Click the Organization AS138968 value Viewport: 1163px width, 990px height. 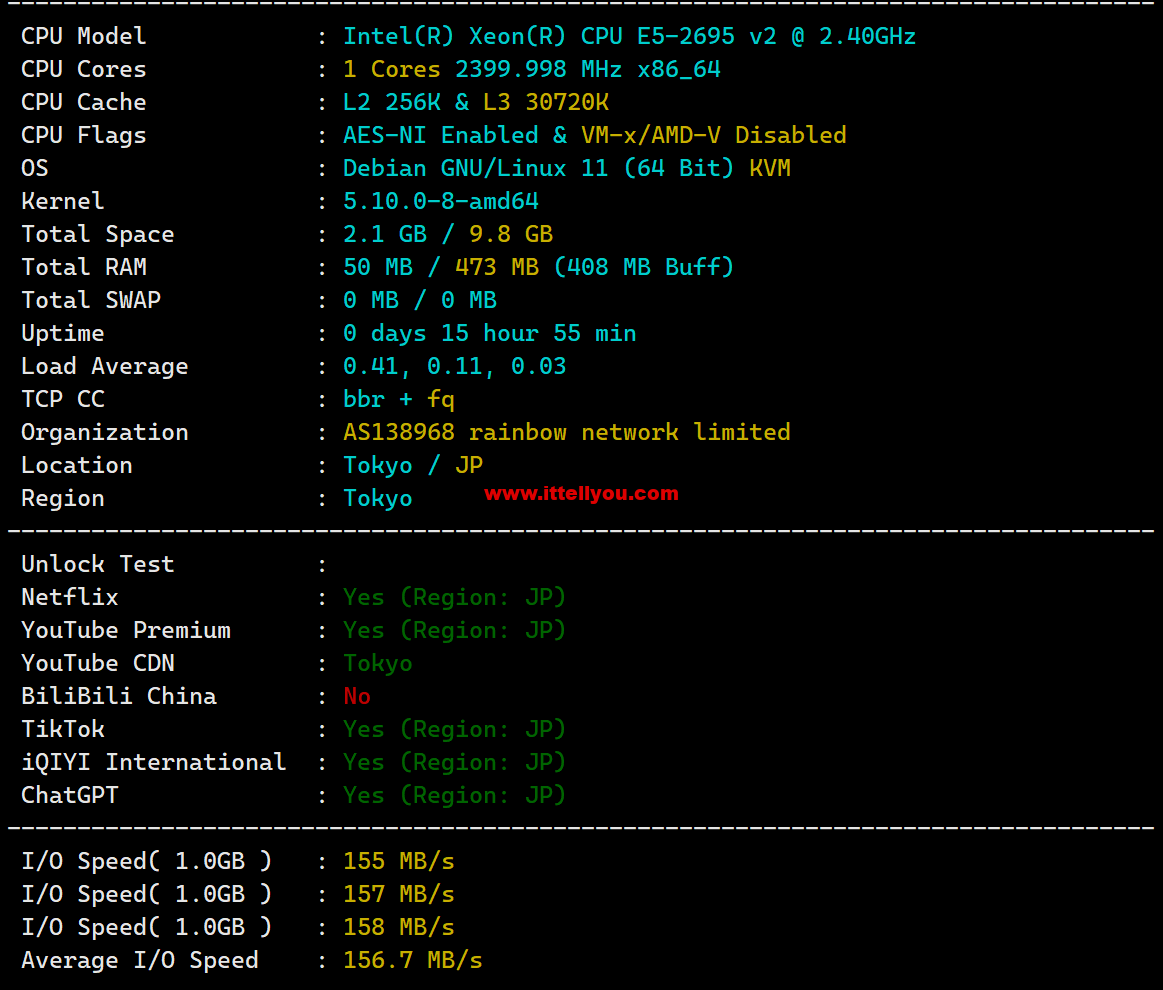567,432
